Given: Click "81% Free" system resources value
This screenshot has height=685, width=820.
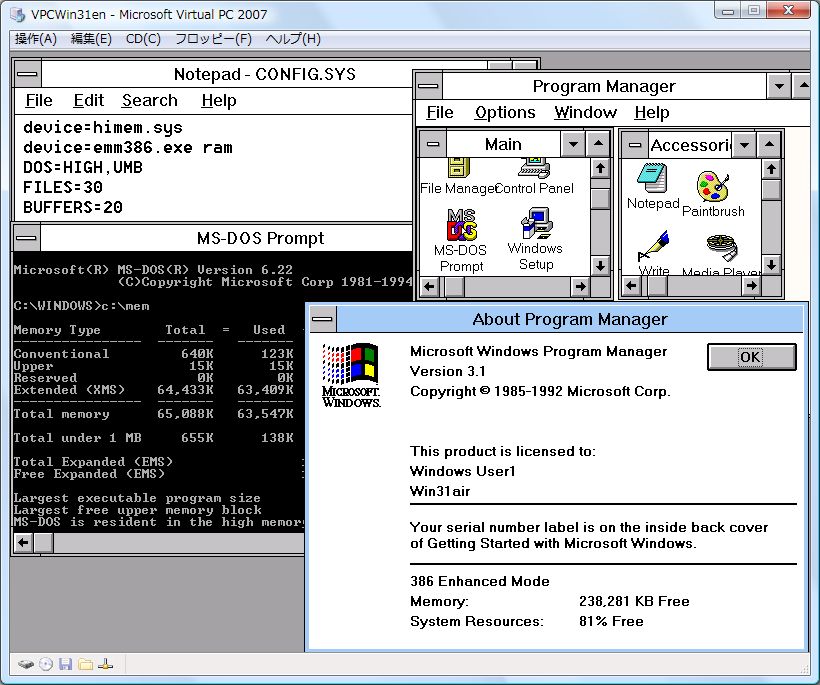Looking at the screenshot, I should 611,621.
